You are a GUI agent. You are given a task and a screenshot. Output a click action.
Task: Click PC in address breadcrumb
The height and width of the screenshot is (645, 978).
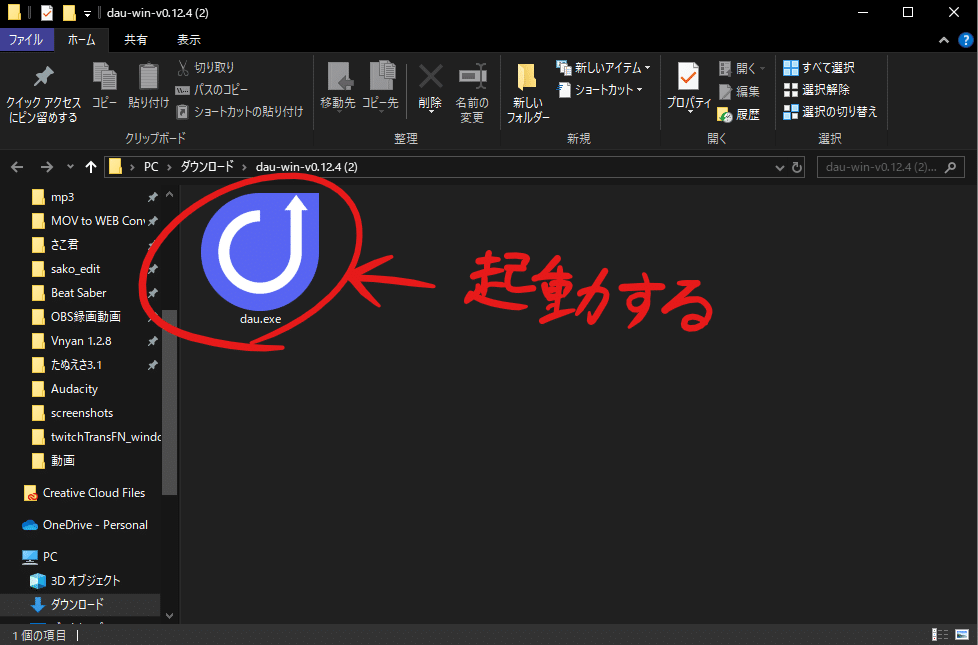click(151, 167)
